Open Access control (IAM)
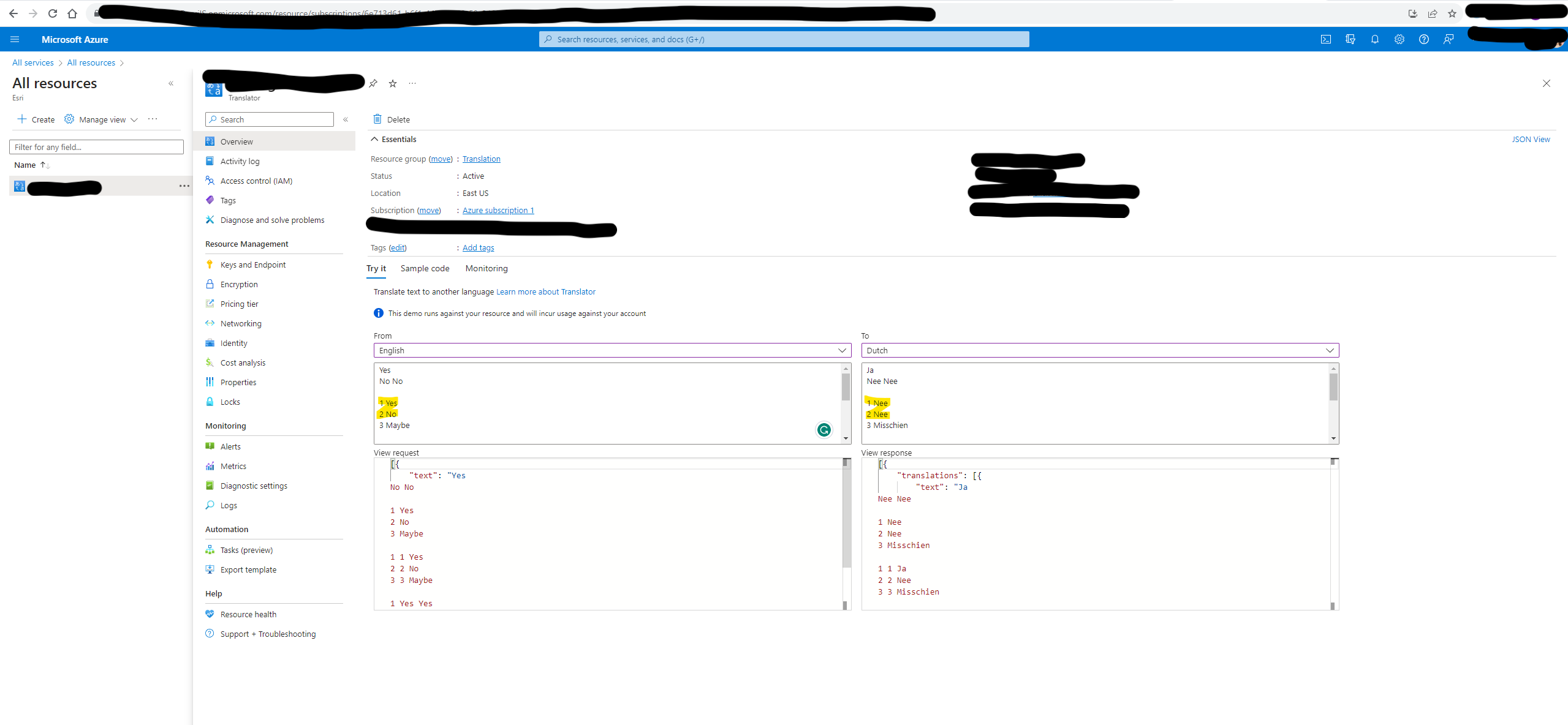 point(256,181)
